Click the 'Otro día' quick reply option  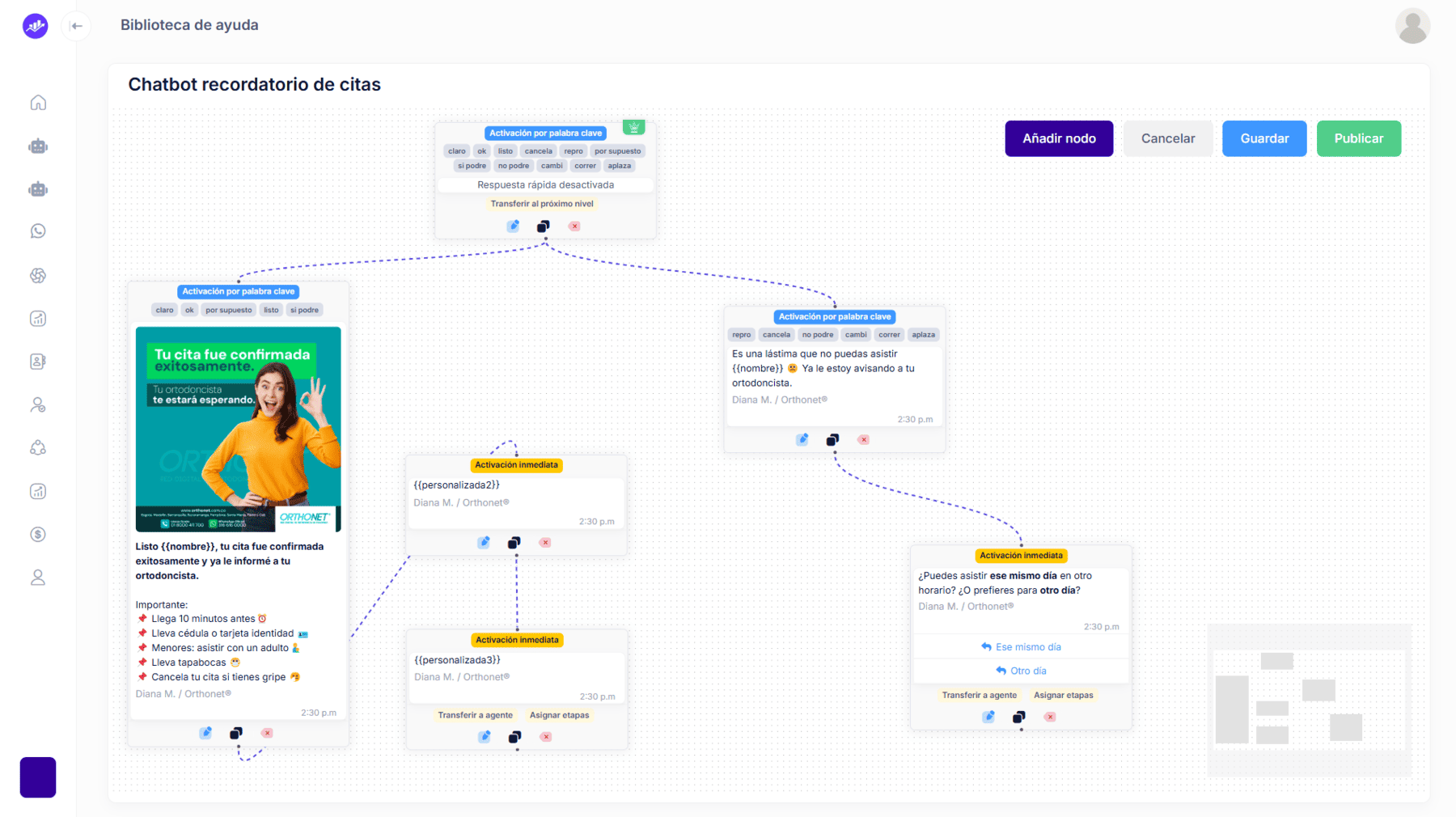coord(1021,671)
